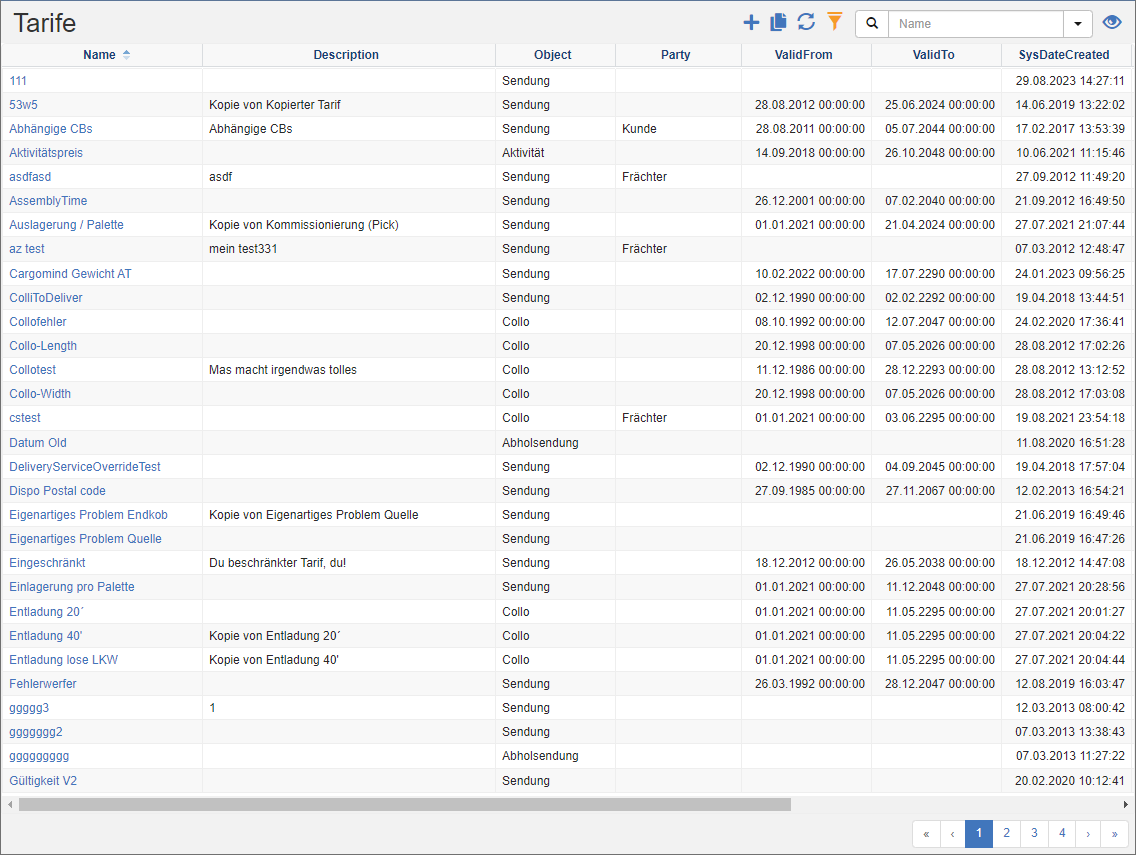Open the Aktivitätspreis tariff link
This screenshot has height=855, width=1136.
click(46, 153)
